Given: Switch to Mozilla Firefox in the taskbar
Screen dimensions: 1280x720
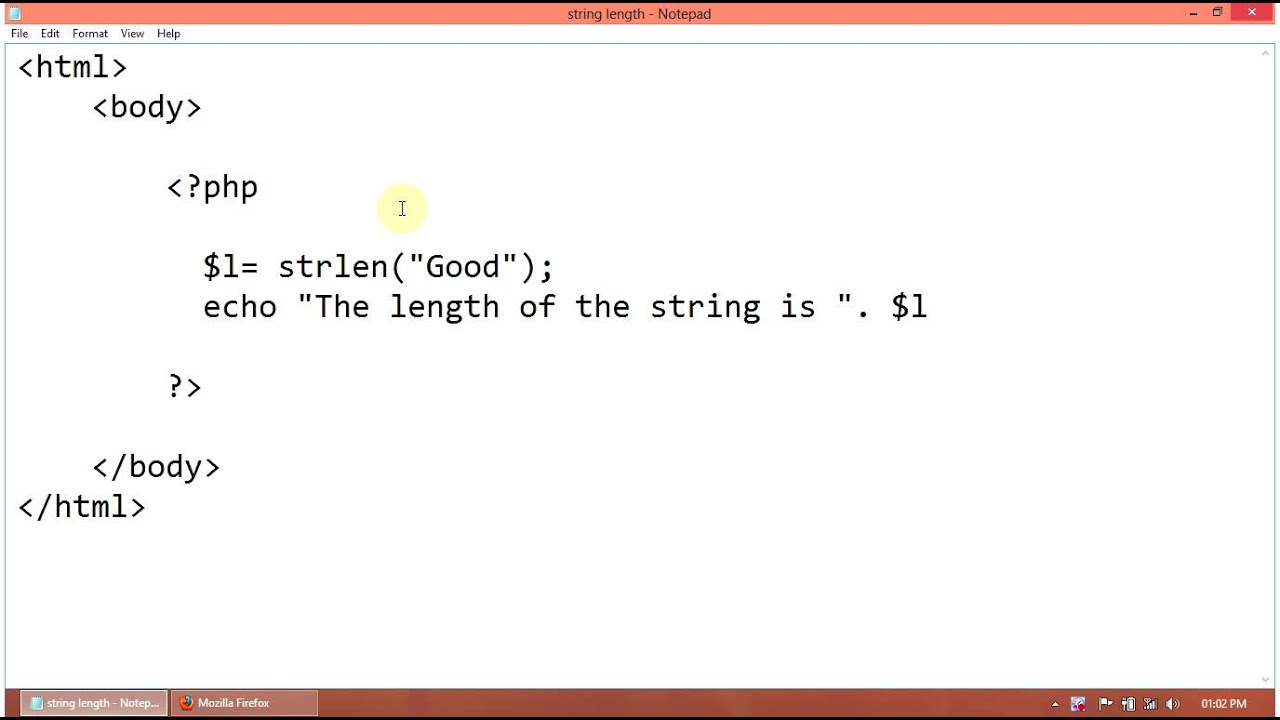Looking at the screenshot, I should (244, 703).
